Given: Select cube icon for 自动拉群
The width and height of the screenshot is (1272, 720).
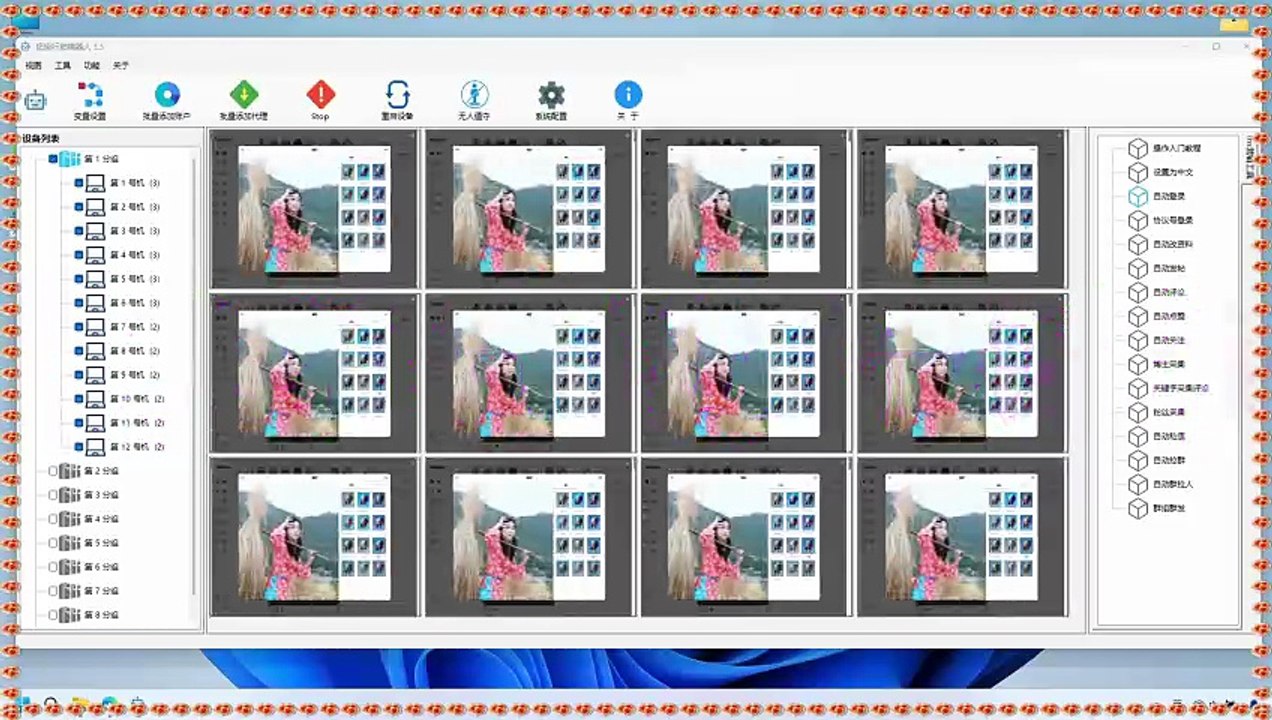Looking at the screenshot, I should 1138,460.
